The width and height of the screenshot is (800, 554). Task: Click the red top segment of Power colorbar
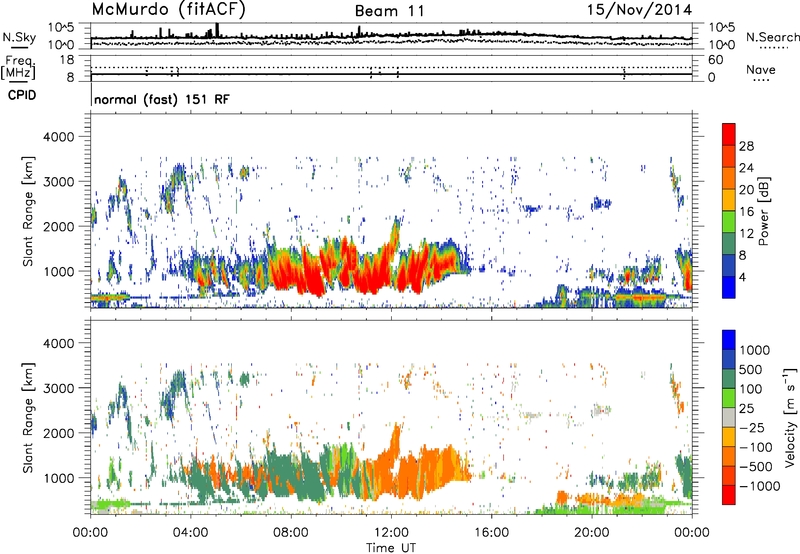point(729,135)
